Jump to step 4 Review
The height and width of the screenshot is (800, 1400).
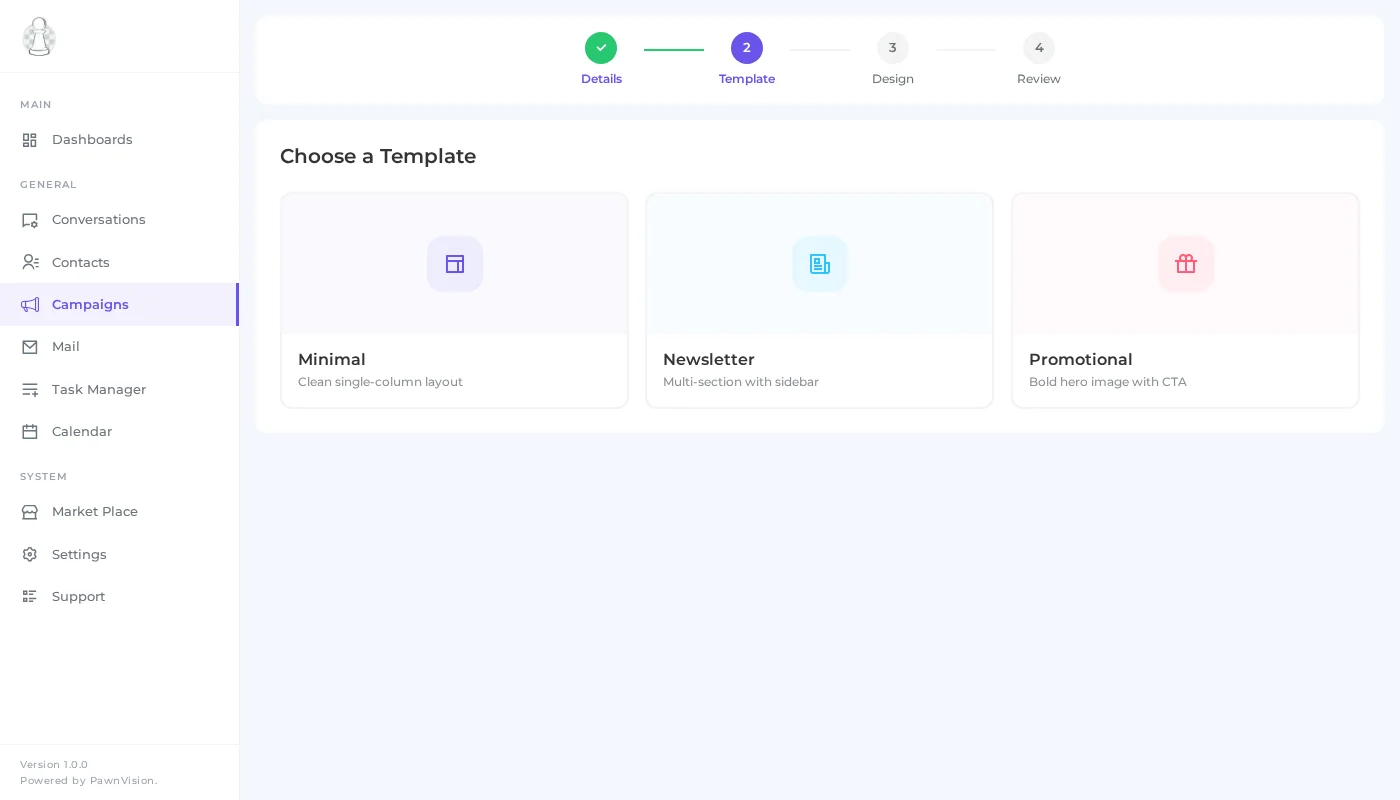pos(1039,48)
